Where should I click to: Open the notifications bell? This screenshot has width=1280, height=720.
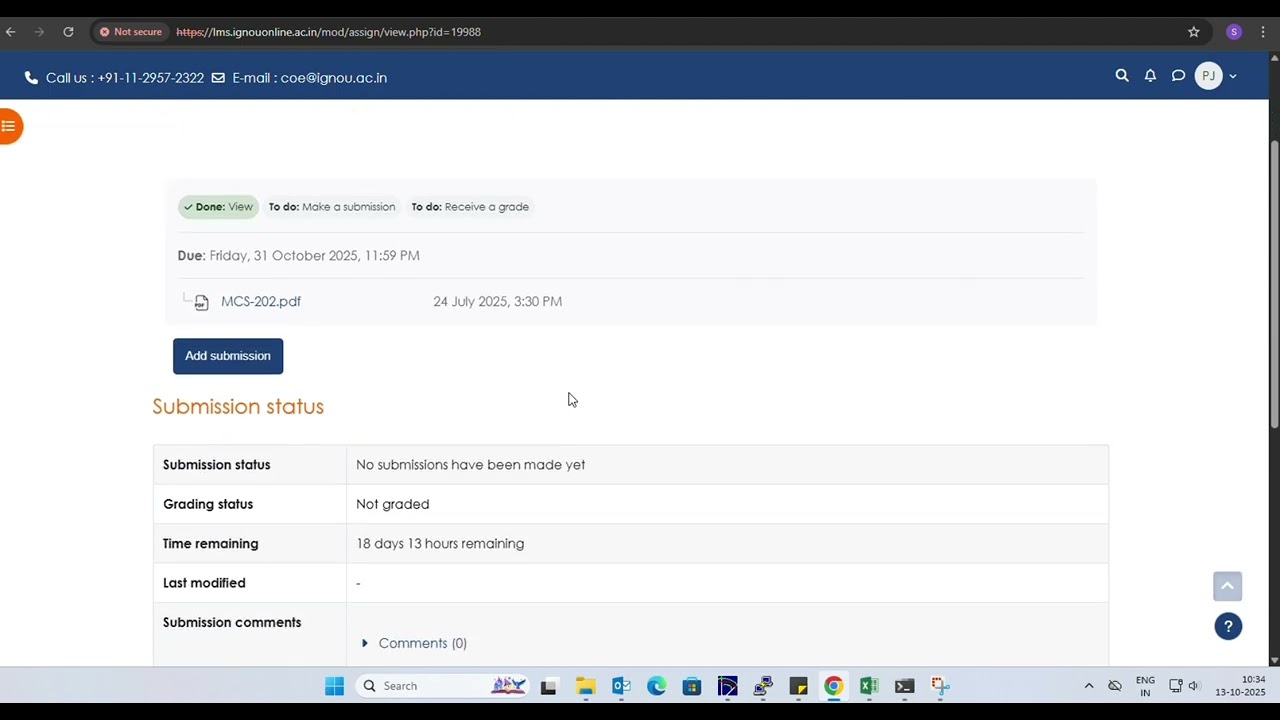[1150, 76]
